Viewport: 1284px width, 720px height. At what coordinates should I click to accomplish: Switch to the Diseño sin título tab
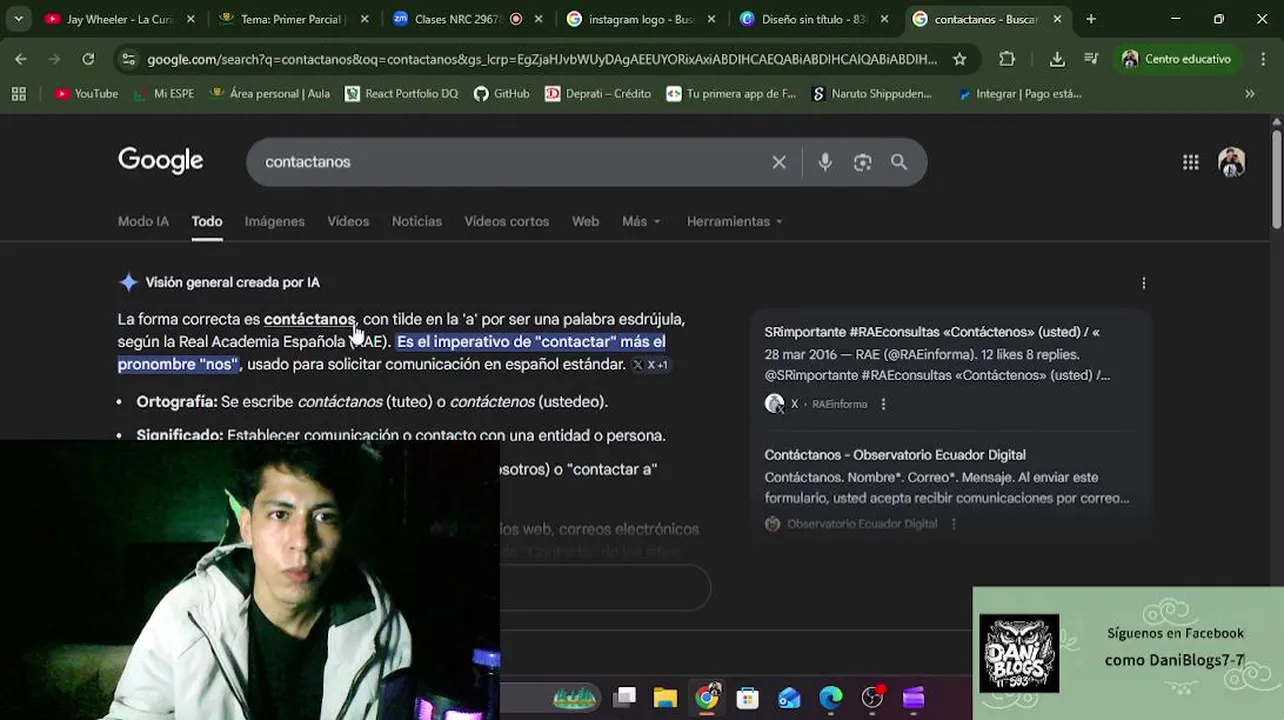813,19
